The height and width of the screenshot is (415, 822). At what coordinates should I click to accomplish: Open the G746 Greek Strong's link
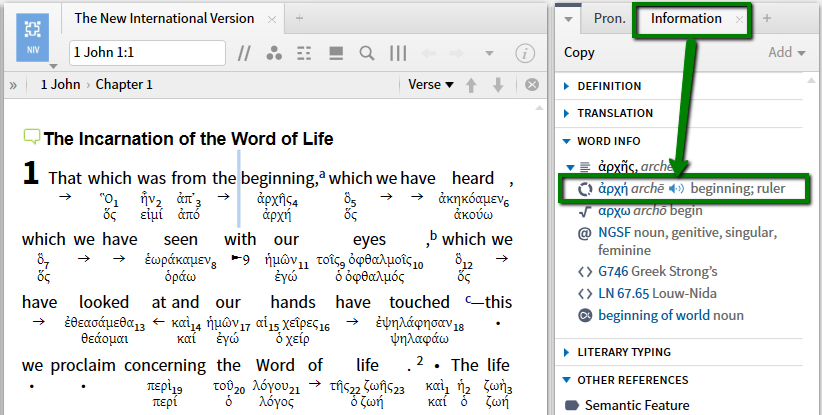[613, 271]
